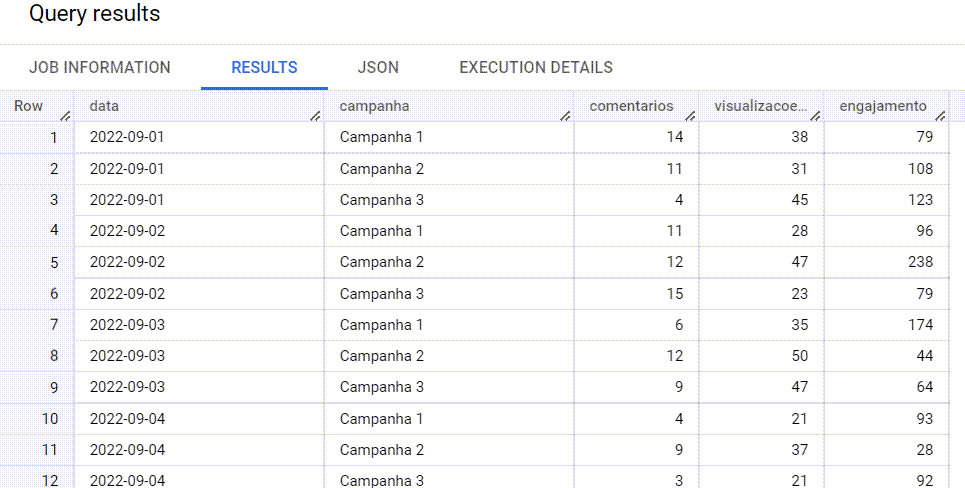965x488 pixels.
Task: Click the comentarios column header label
Action: click(x=631, y=106)
